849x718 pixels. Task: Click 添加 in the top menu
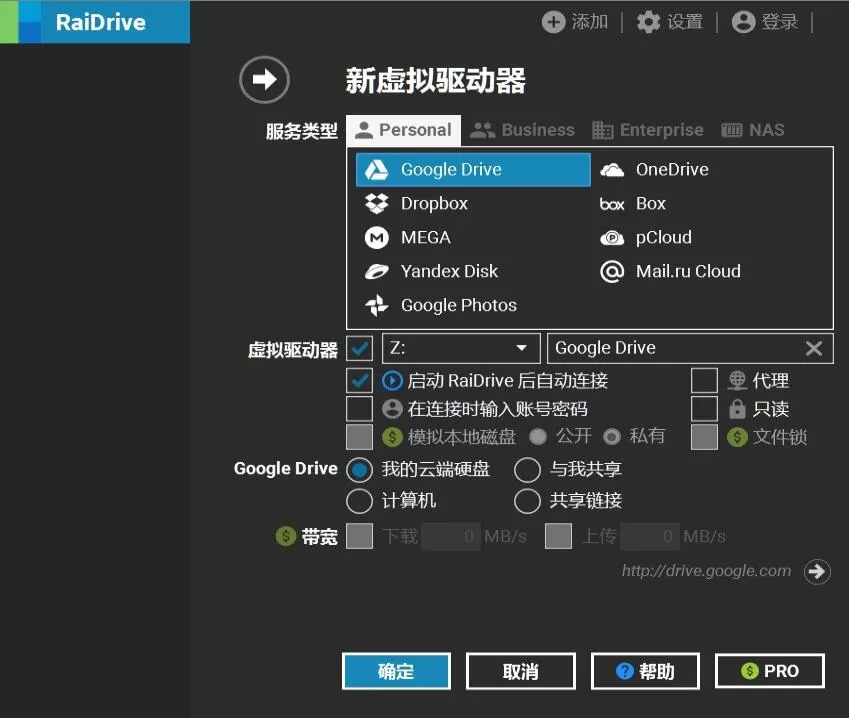pos(590,22)
